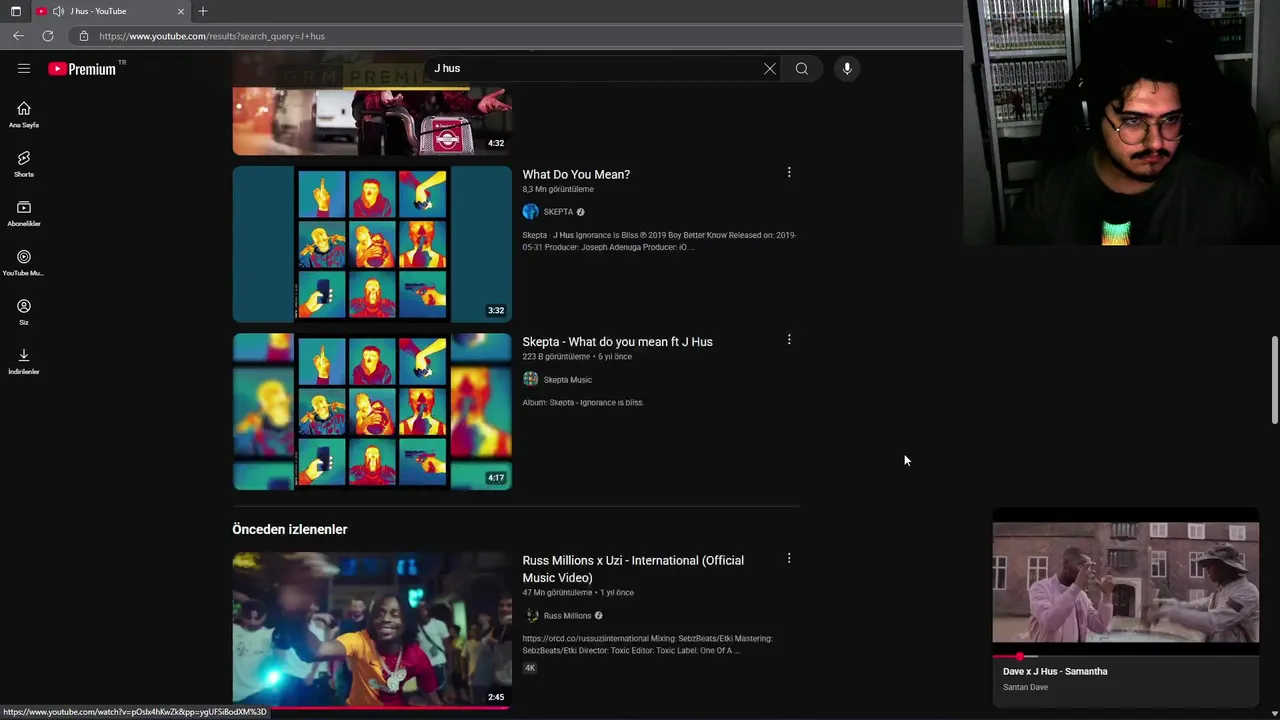Go to Skepta Music channel name link
The image size is (1280, 720).
567,379
